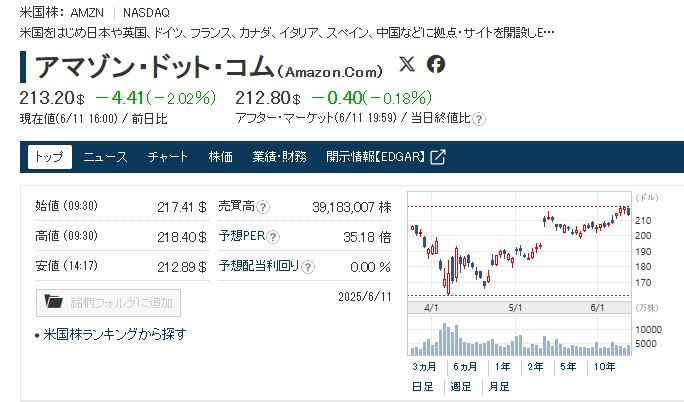Share on X (Twitter) icon

(407, 64)
